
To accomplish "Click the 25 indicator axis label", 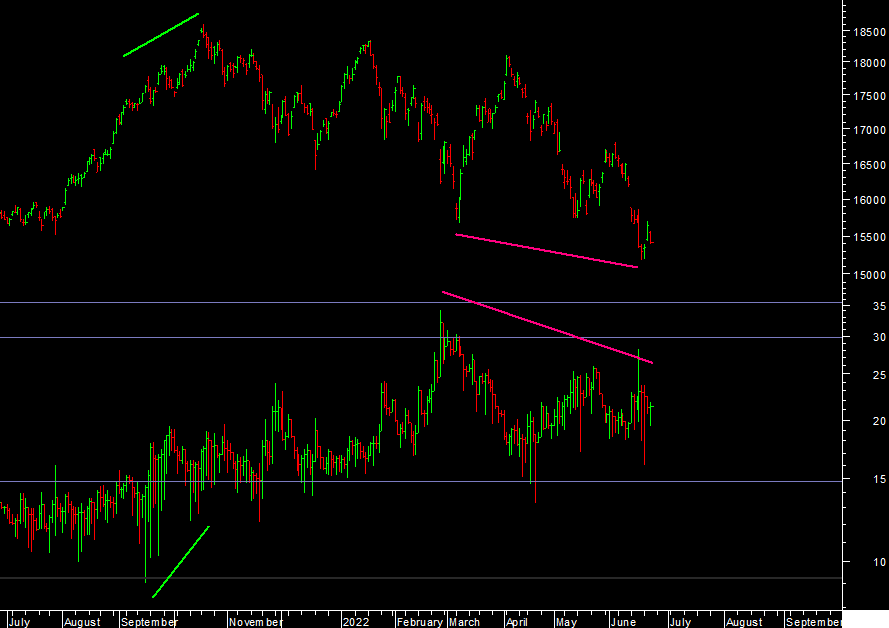I will point(879,375).
